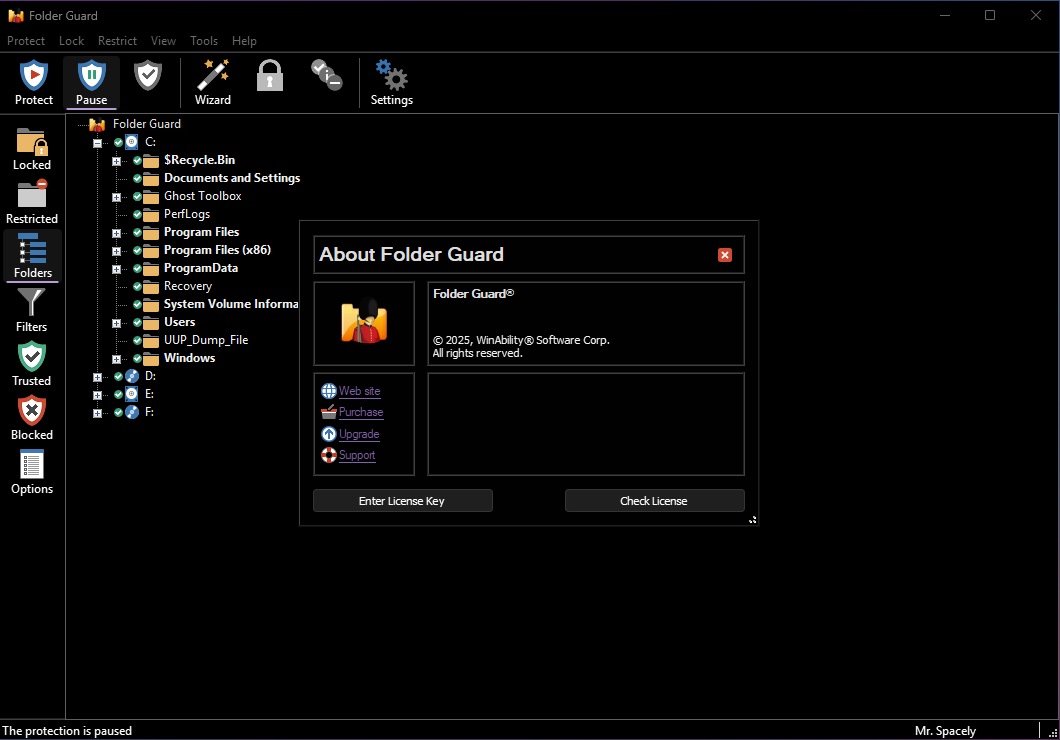Open the Help menu
Image resolution: width=1060 pixels, height=740 pixels.
(244, 41)
